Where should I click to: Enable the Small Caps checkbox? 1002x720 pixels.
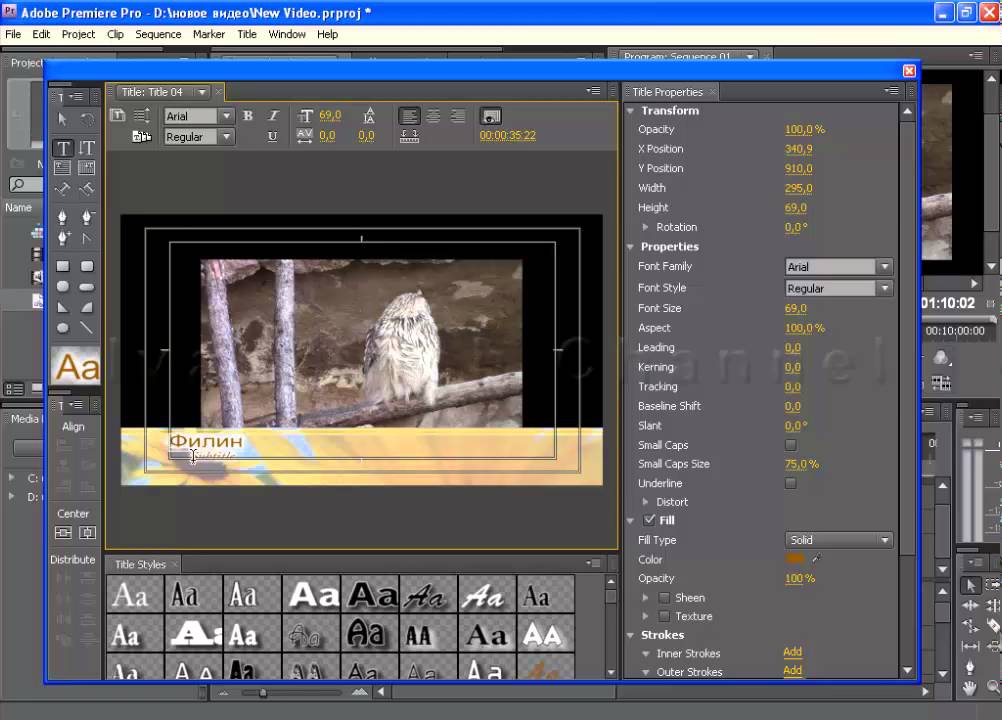click(x=791, y=445)
